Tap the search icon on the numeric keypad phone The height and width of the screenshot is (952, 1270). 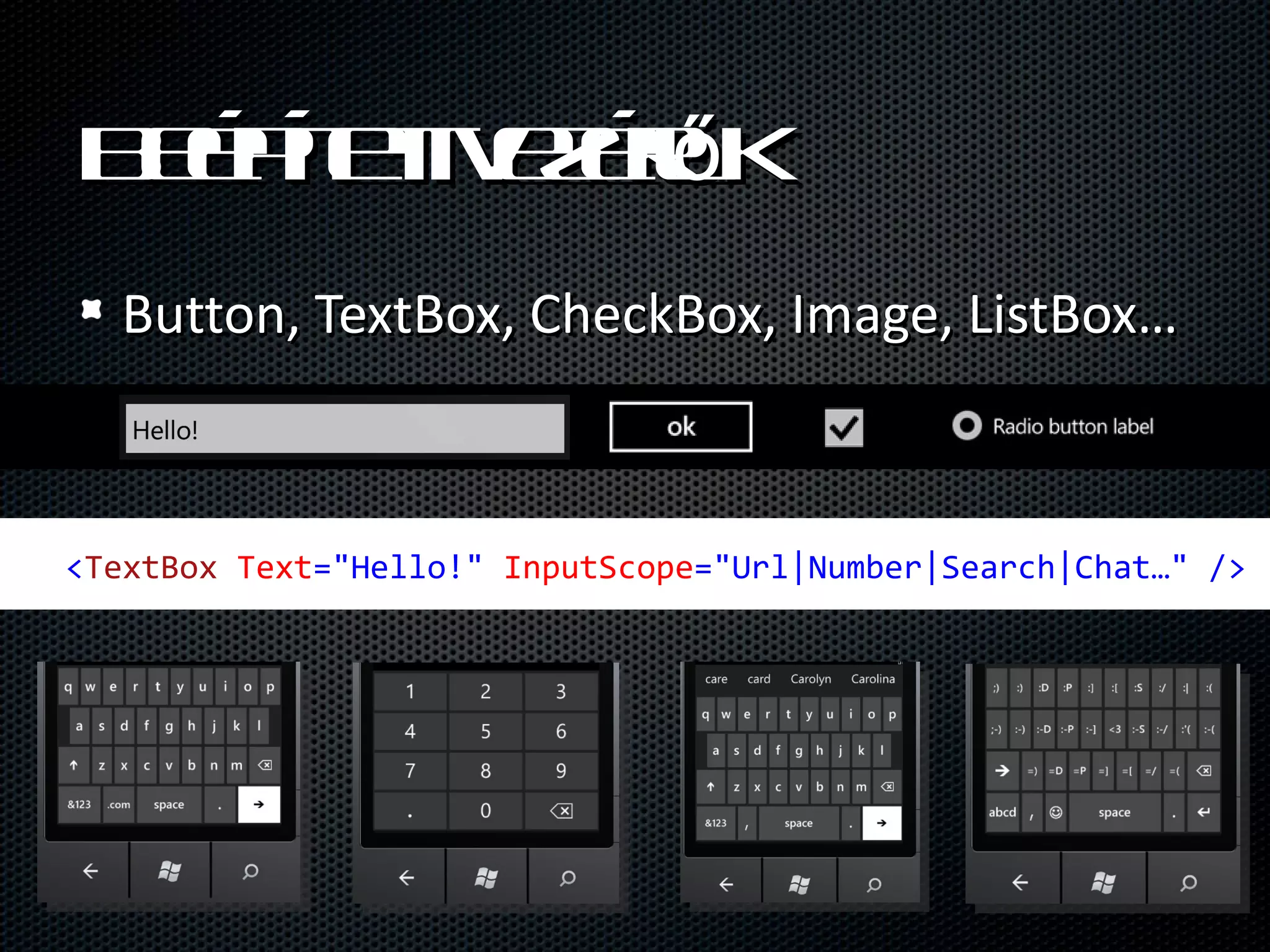(567, 878)
